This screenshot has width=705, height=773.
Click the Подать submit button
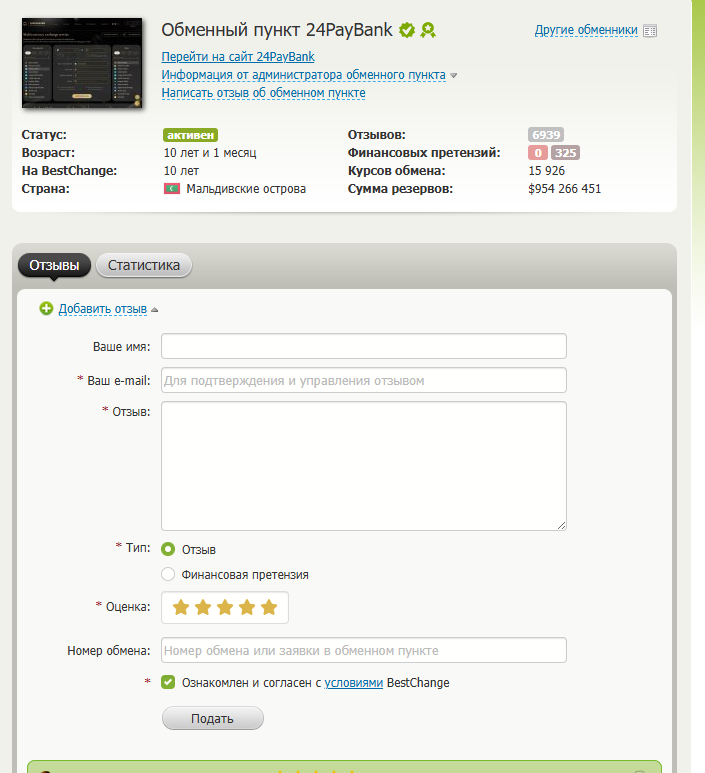coord(213,718)
